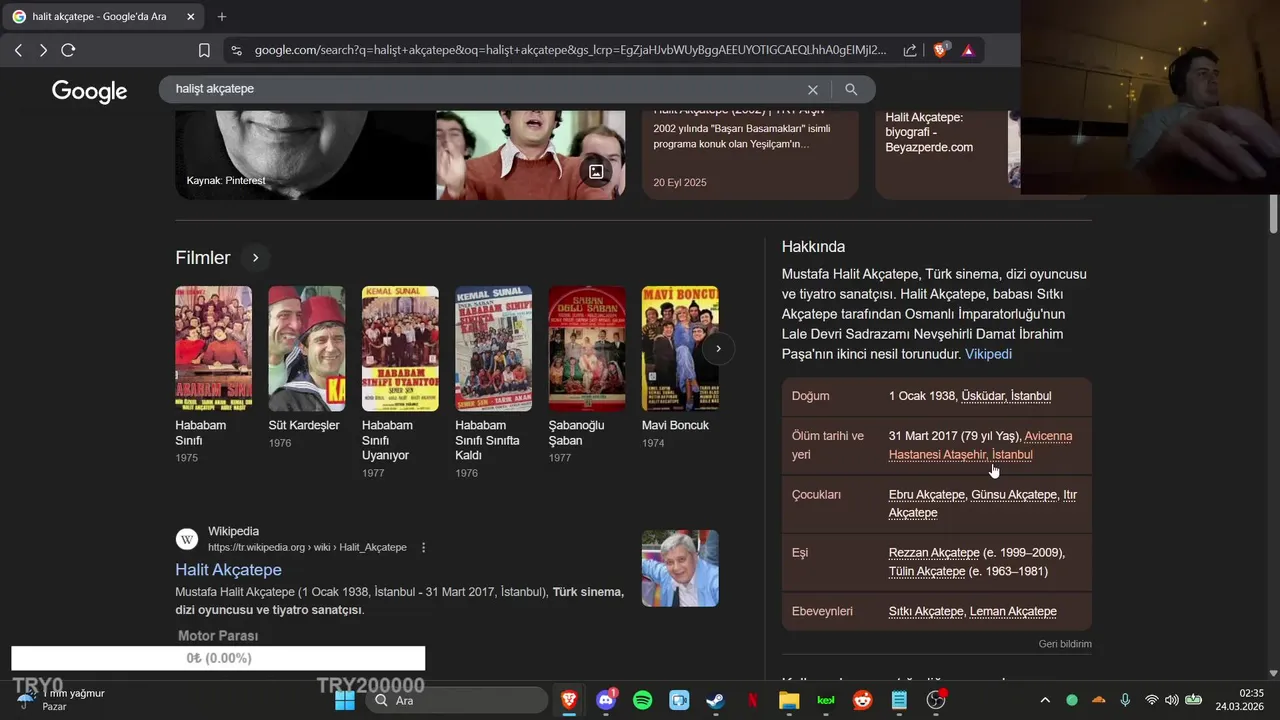Click the Google search text field
This screenshot has height=720, width=1280.
click(485, 89)
